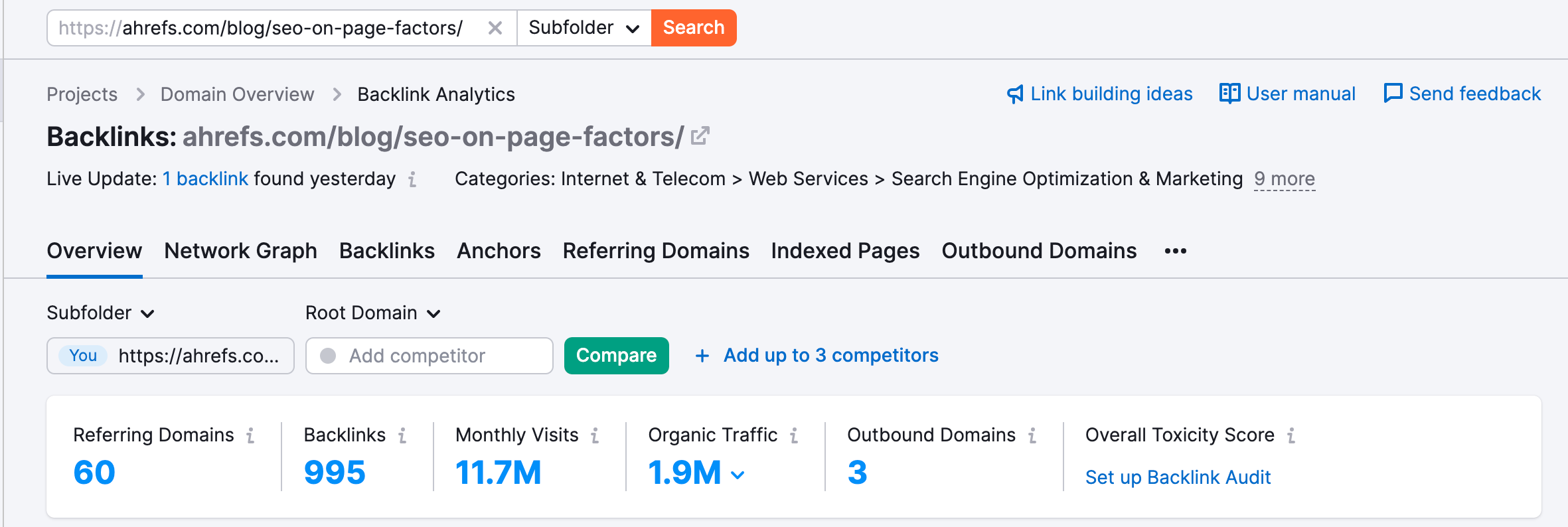1568x527 pixels.
Task: Click Organic Traffic value 1.9M
Action: pos(684,473)
